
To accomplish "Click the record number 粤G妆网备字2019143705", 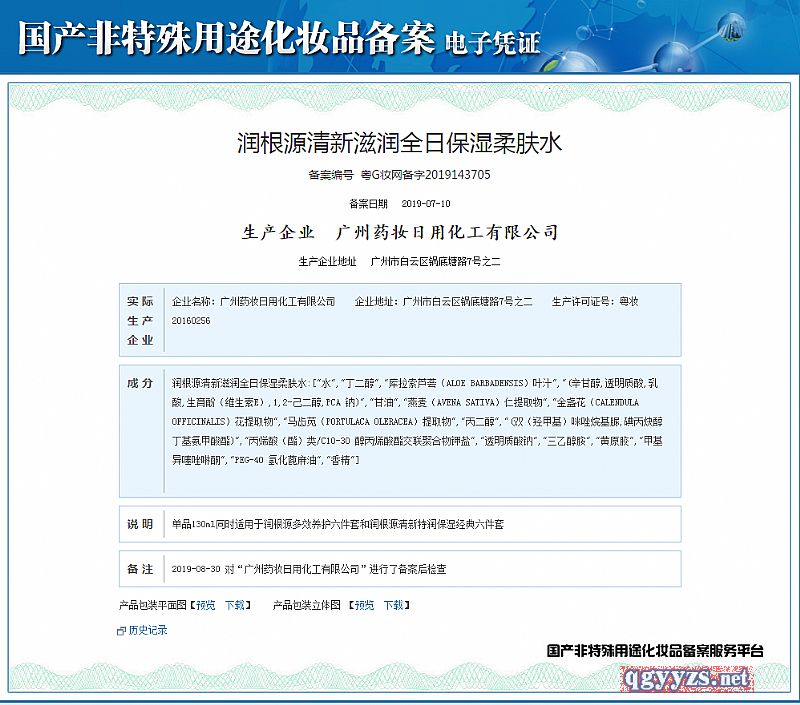I will point(425,174).
